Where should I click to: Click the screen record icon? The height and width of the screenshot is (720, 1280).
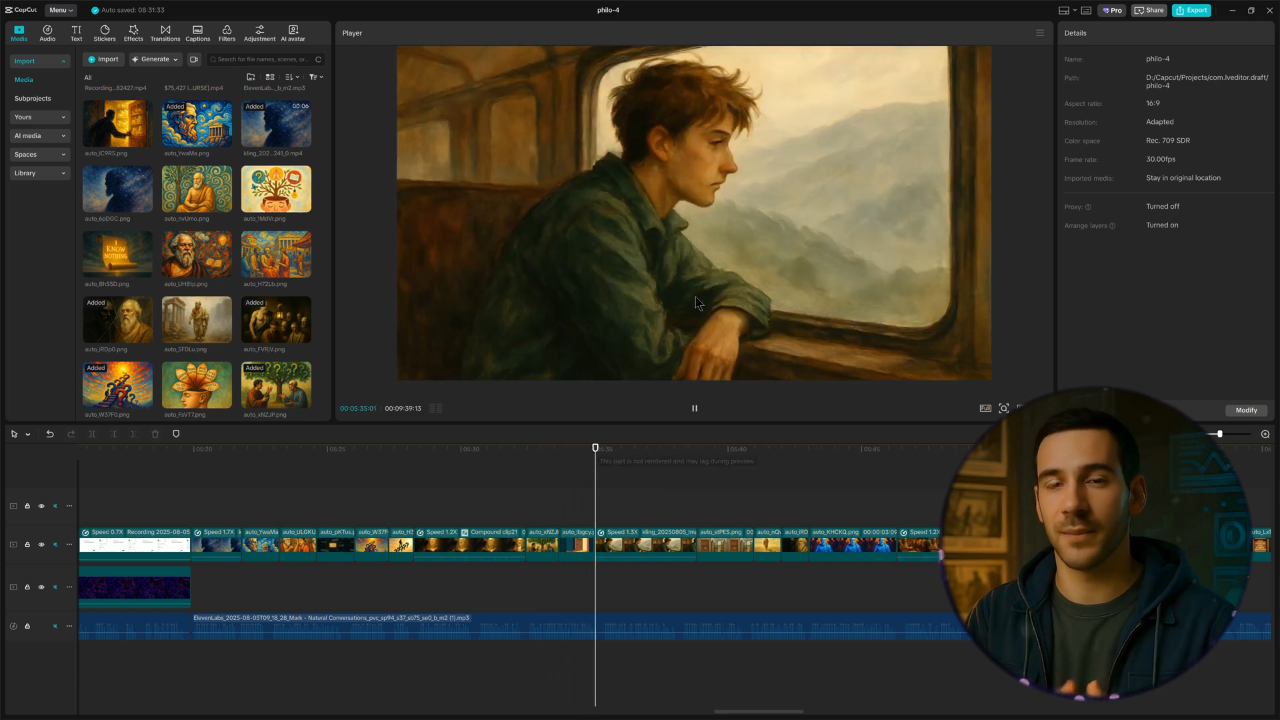pyautogui.click(x=194, y=59)
